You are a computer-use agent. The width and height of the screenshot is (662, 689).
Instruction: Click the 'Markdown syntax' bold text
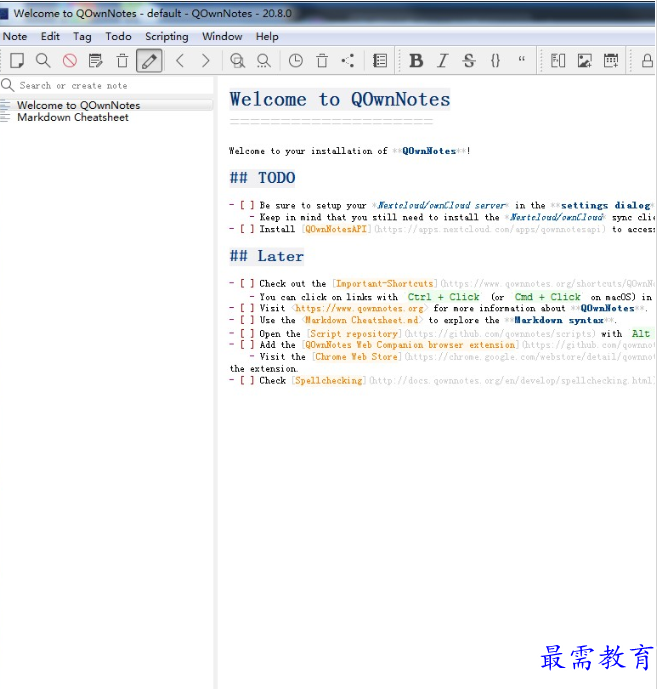tap(559, 320)
